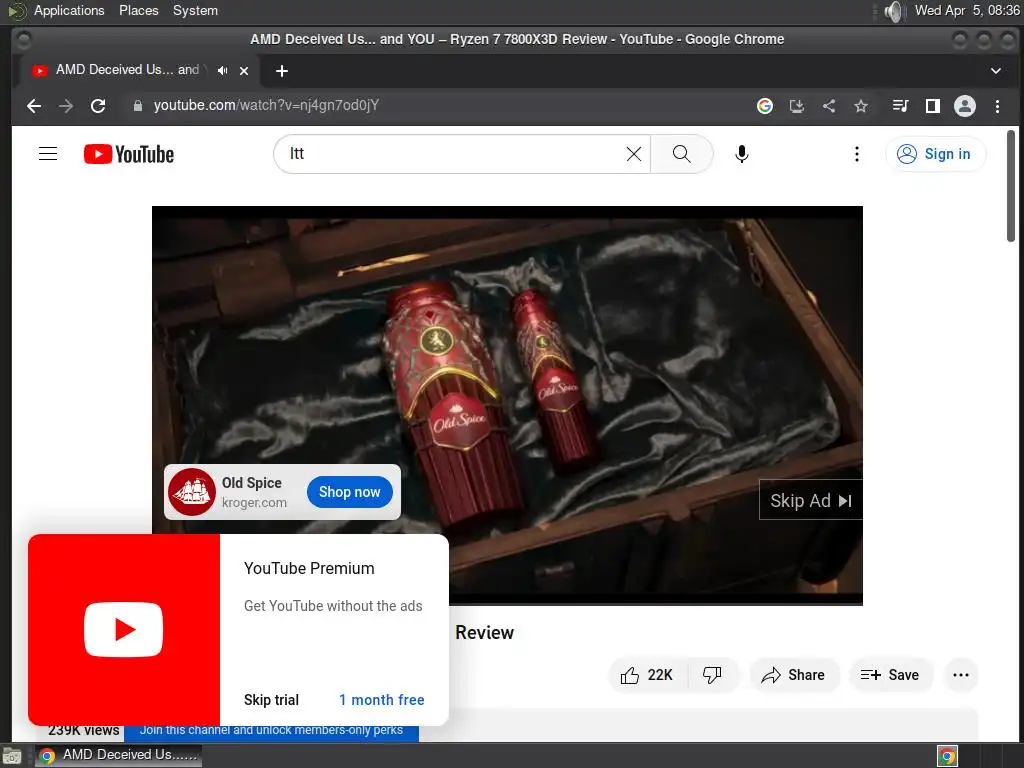The width and height of the screenshot is (1024, 768).
Task: Visit the kroger.com ad link
Action: point(254,503)
